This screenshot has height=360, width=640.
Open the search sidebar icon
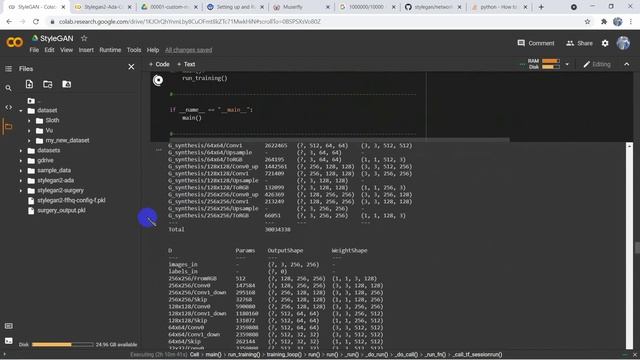click(8, 88)
